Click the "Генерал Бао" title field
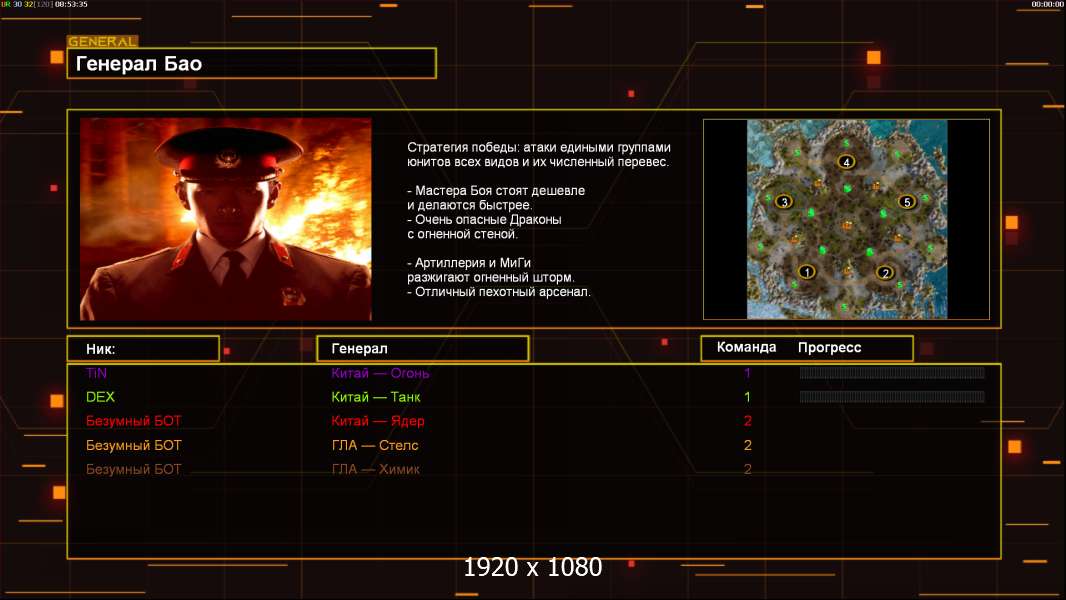The height and width of the screenshot is (600, 1066). (252, 63)
